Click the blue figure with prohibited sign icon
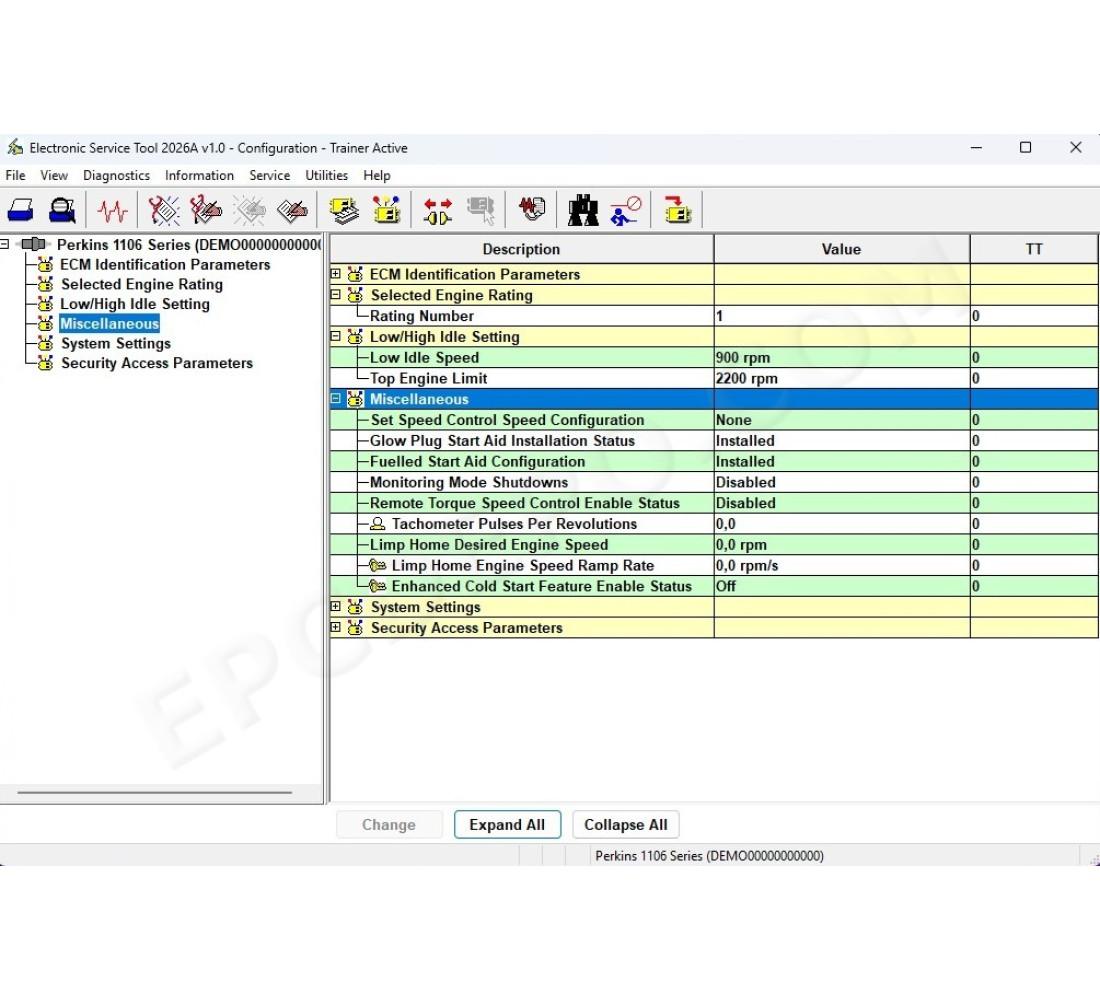This screenshot has height=1000, width=1100. [x=625, y=210]
